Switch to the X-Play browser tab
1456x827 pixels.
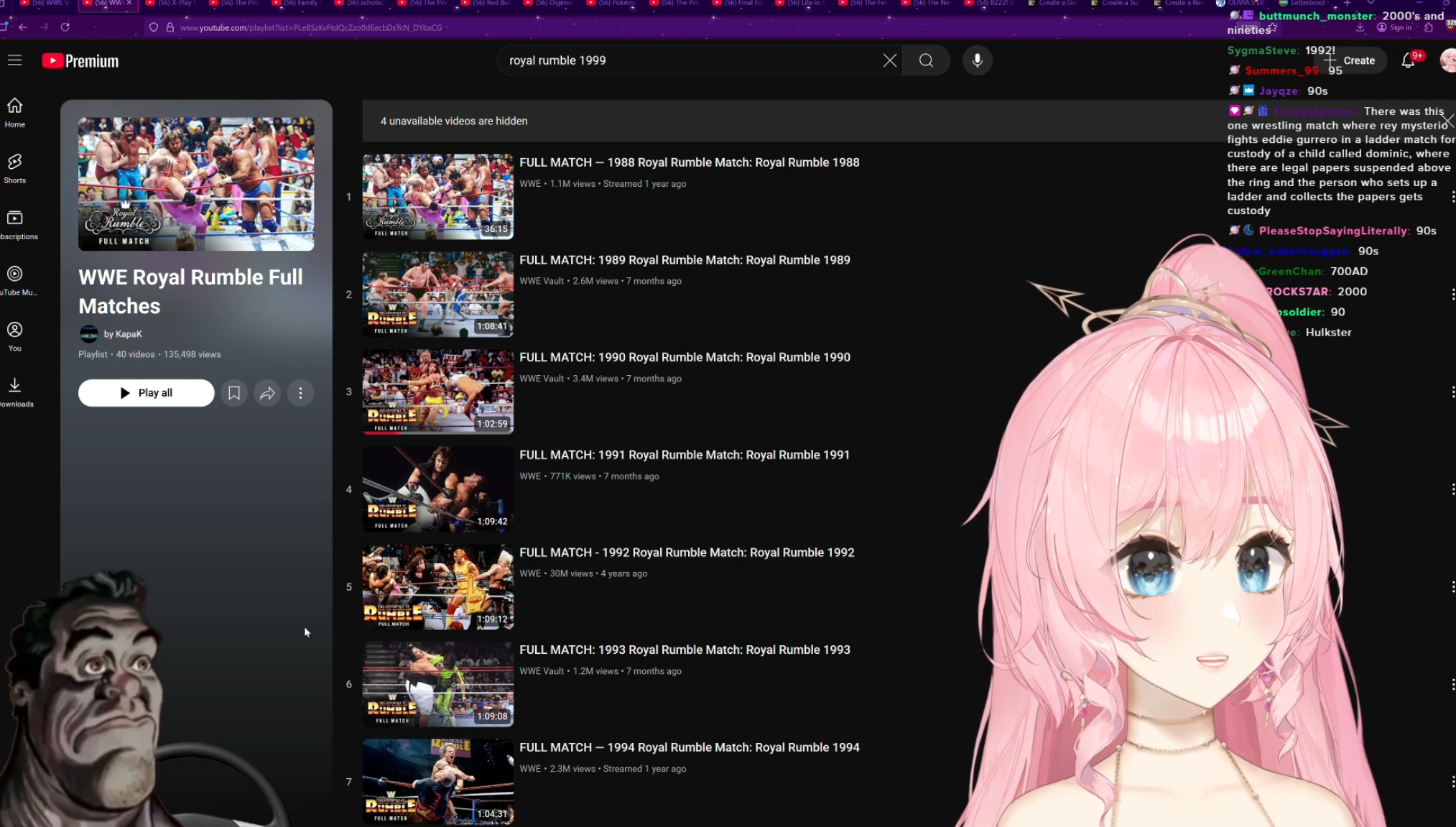(x=170, y=3)
